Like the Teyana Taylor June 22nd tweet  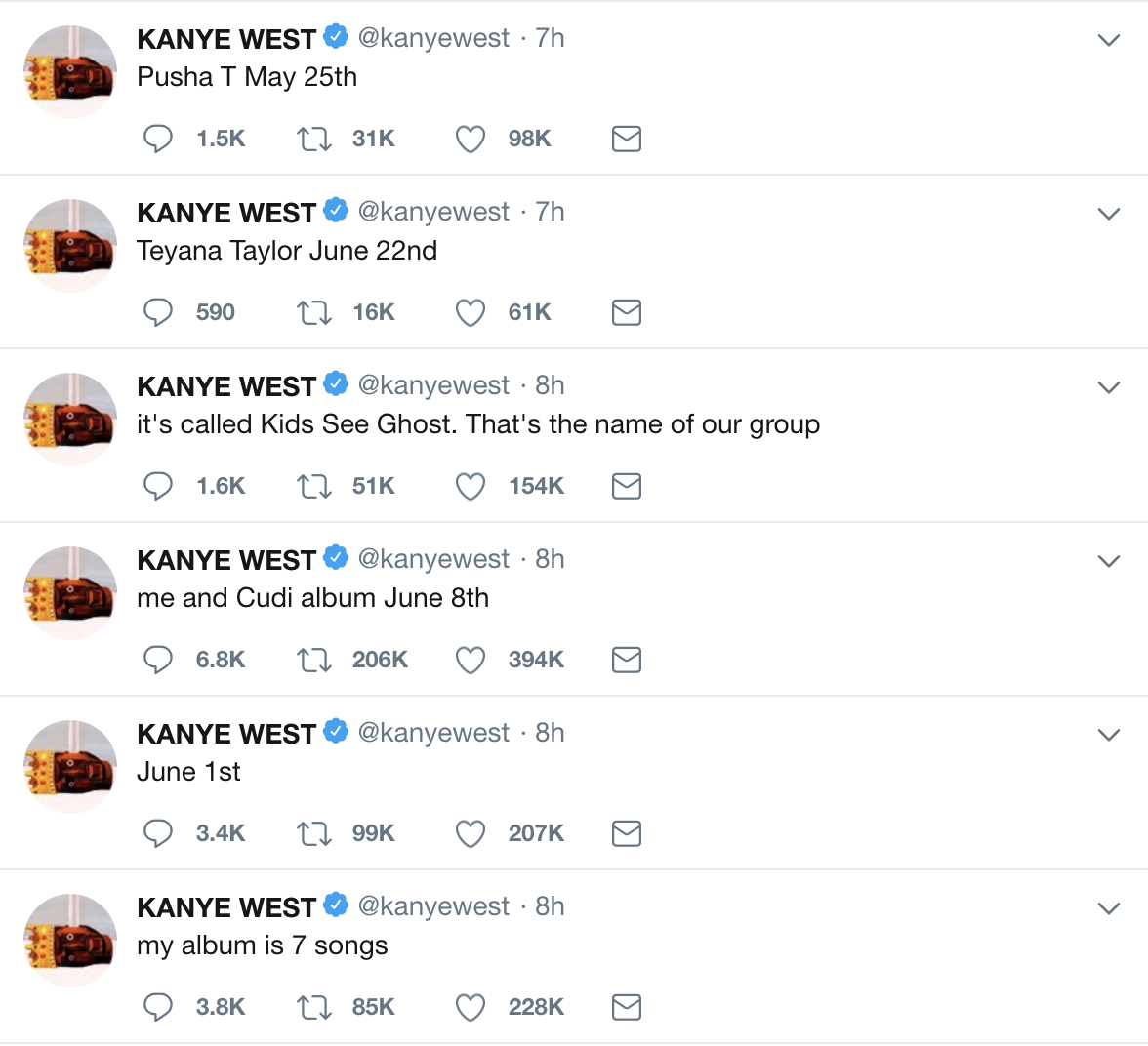coord(471,312)
